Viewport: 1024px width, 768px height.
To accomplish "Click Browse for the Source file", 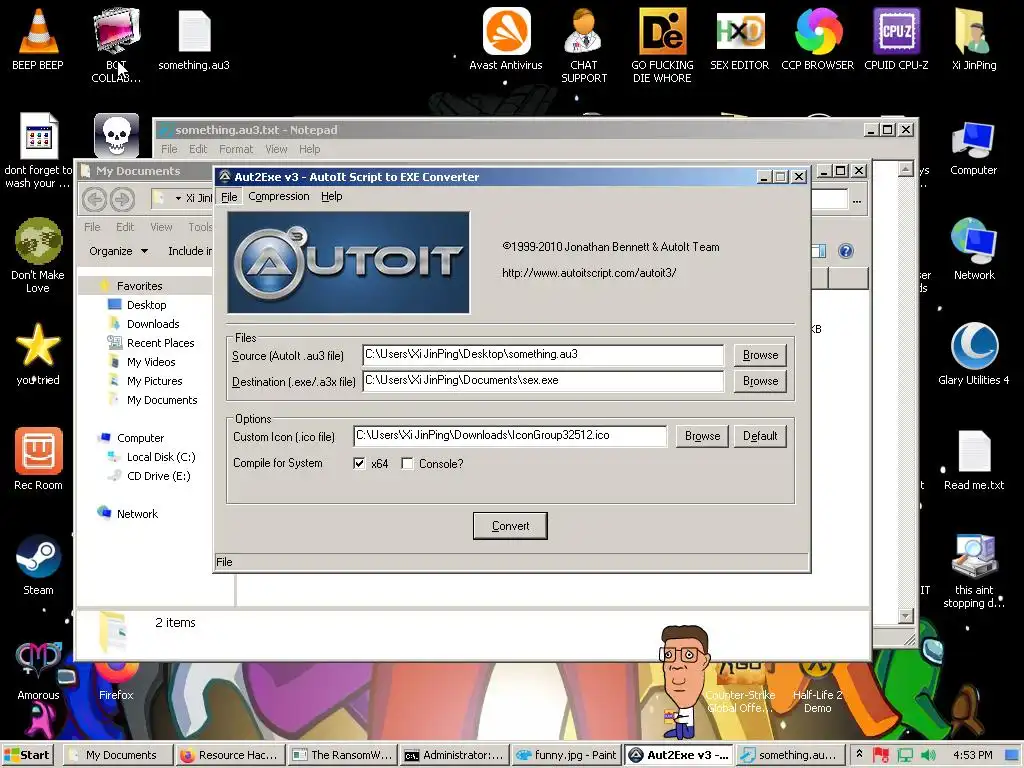I will [x=760, y=355].
